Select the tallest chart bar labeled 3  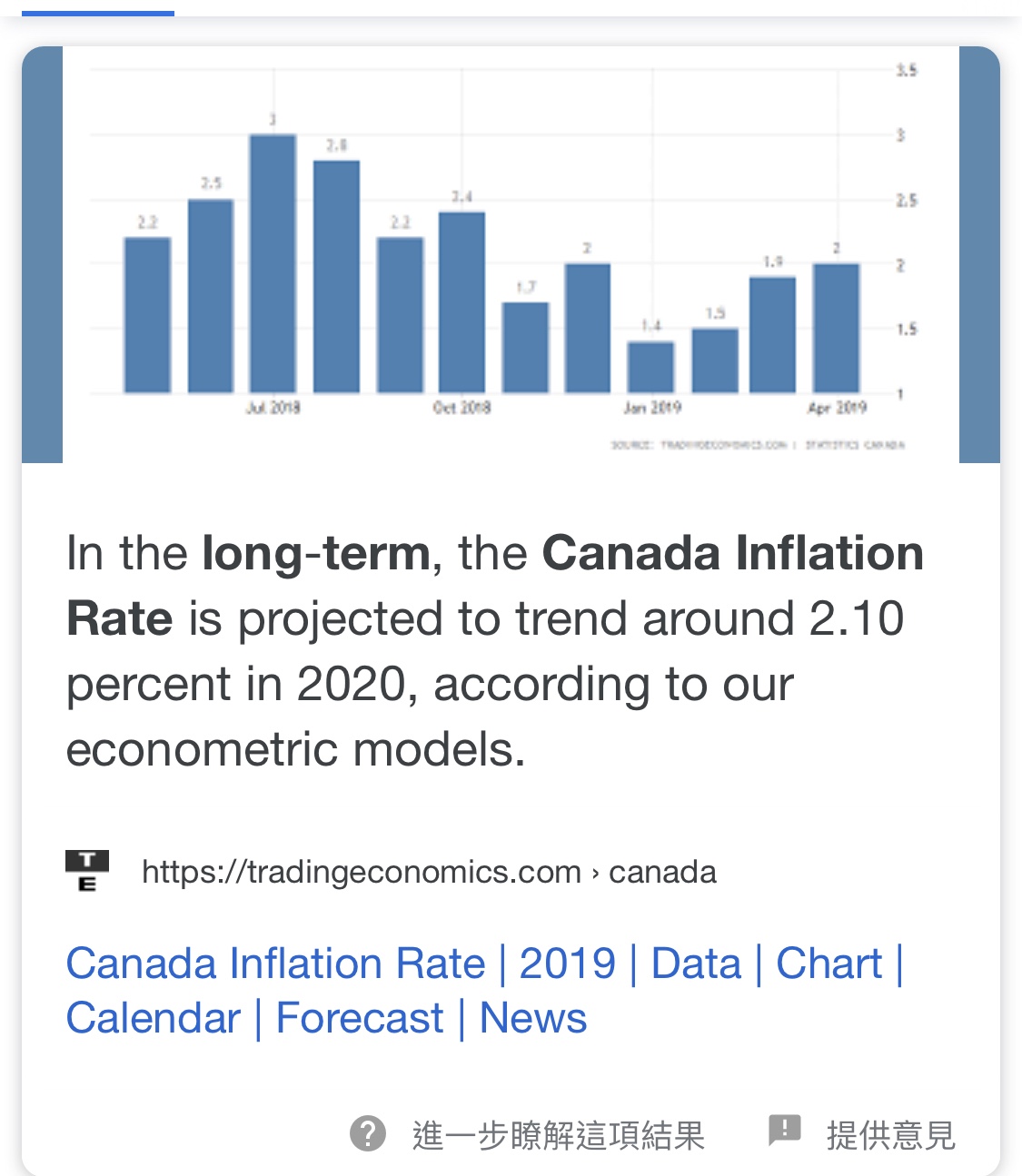(273, 263)
